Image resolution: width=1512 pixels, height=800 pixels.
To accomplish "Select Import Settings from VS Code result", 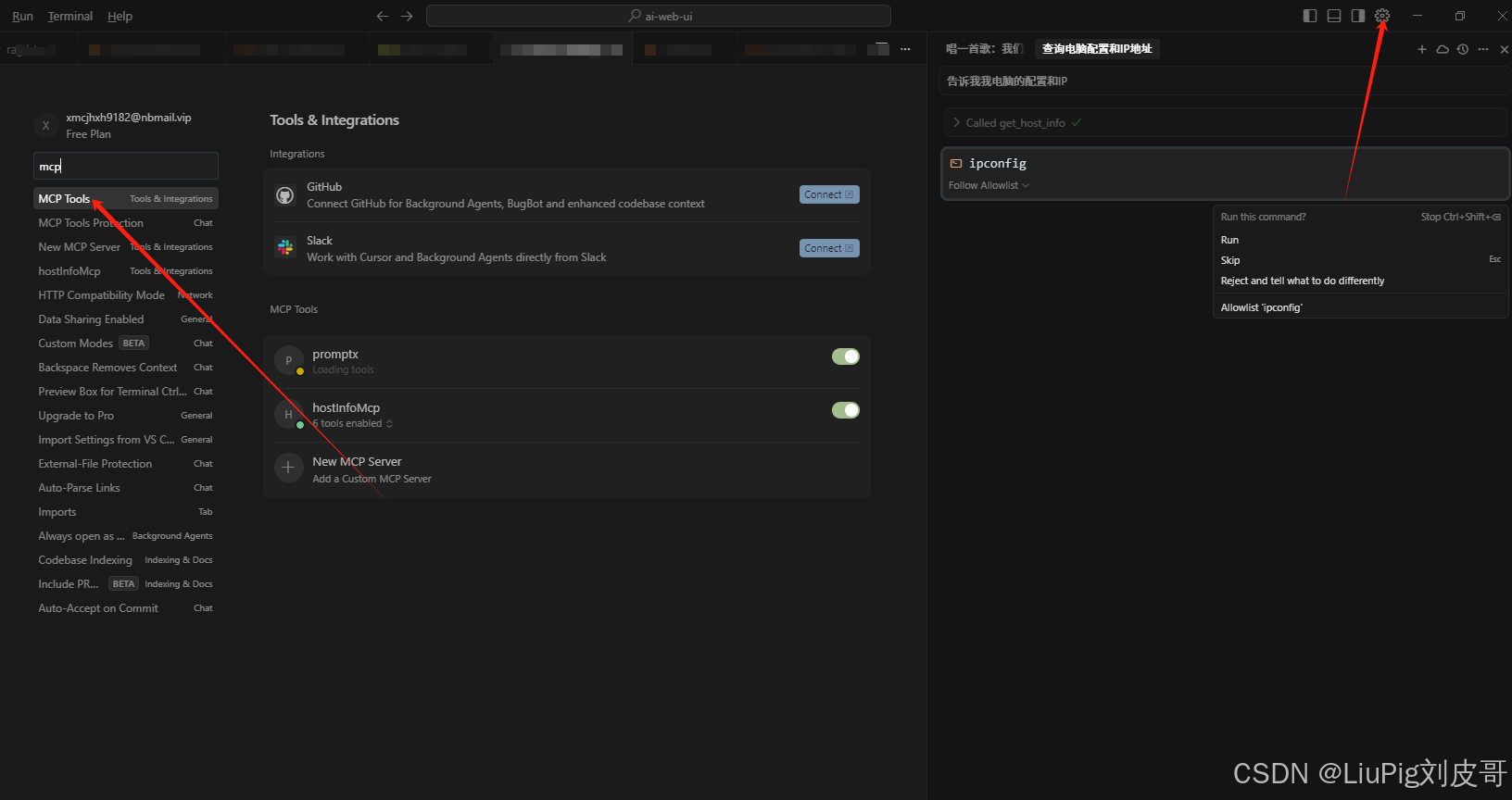I will tap(126, 440).
